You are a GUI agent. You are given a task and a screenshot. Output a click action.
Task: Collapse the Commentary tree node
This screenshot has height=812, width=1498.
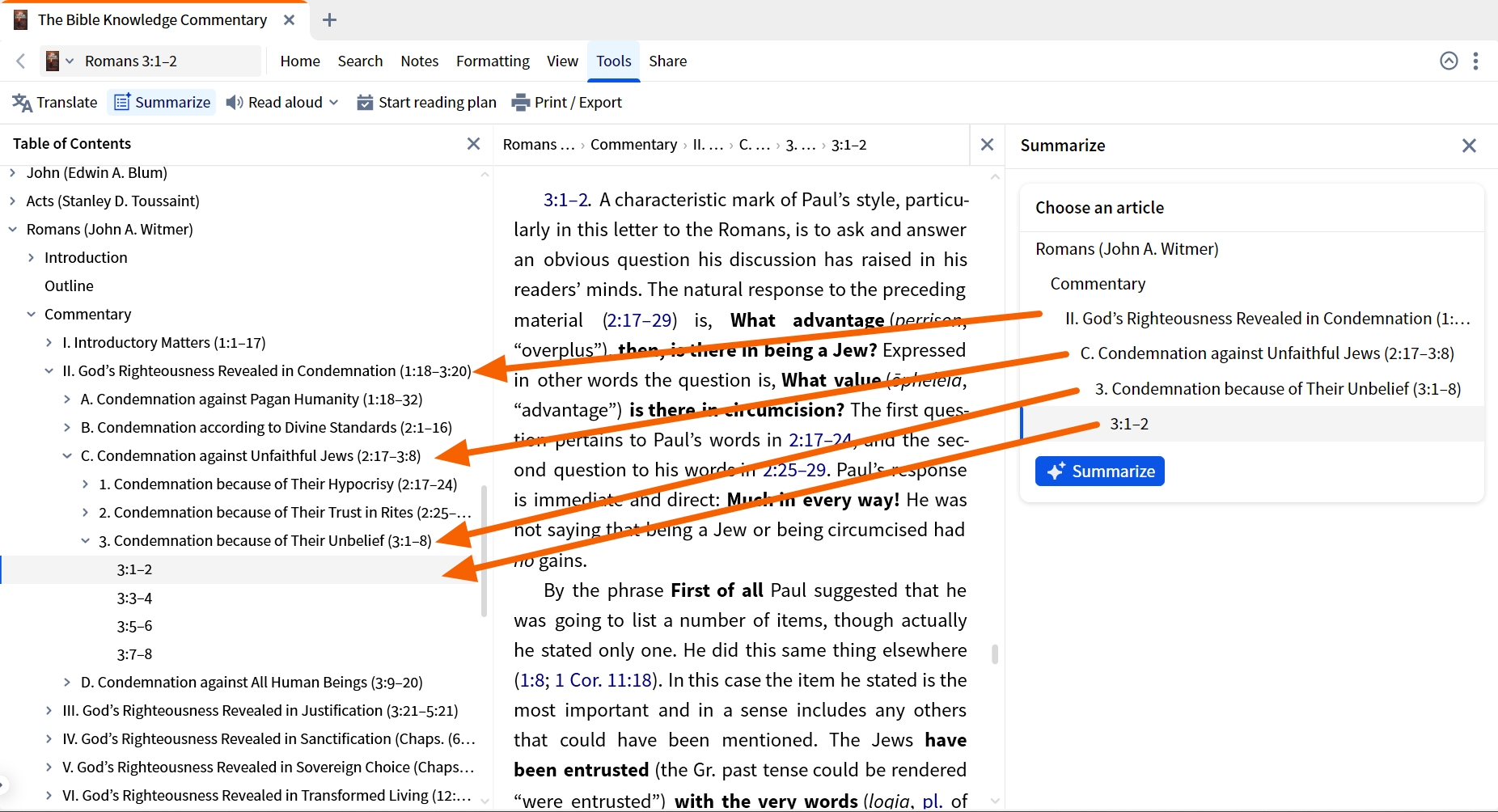[31, 314]
